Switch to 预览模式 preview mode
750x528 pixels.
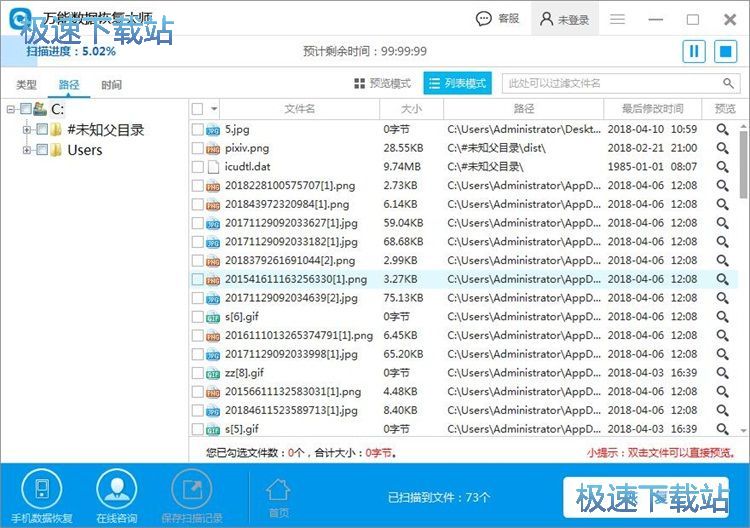coord(382,84)
